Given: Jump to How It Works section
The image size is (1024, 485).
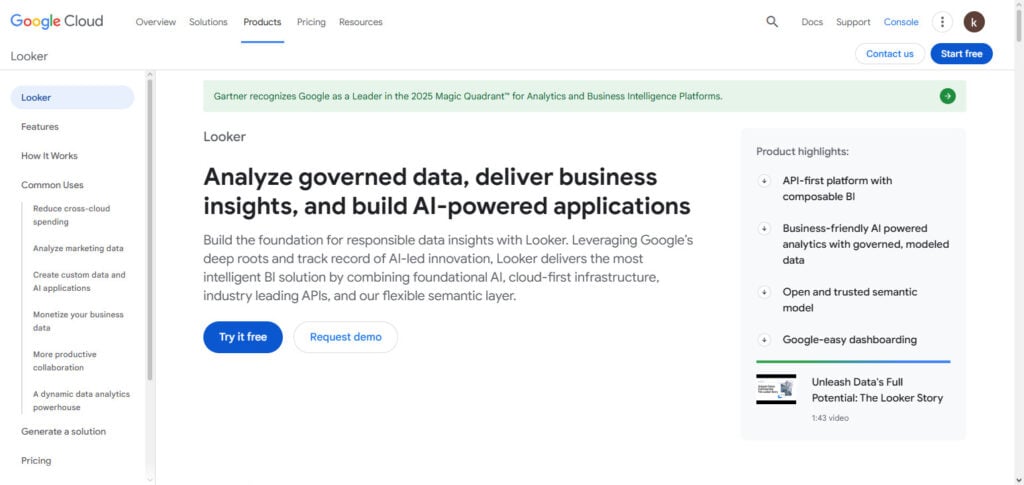Looking at the screenshot, I should point(49,156).
